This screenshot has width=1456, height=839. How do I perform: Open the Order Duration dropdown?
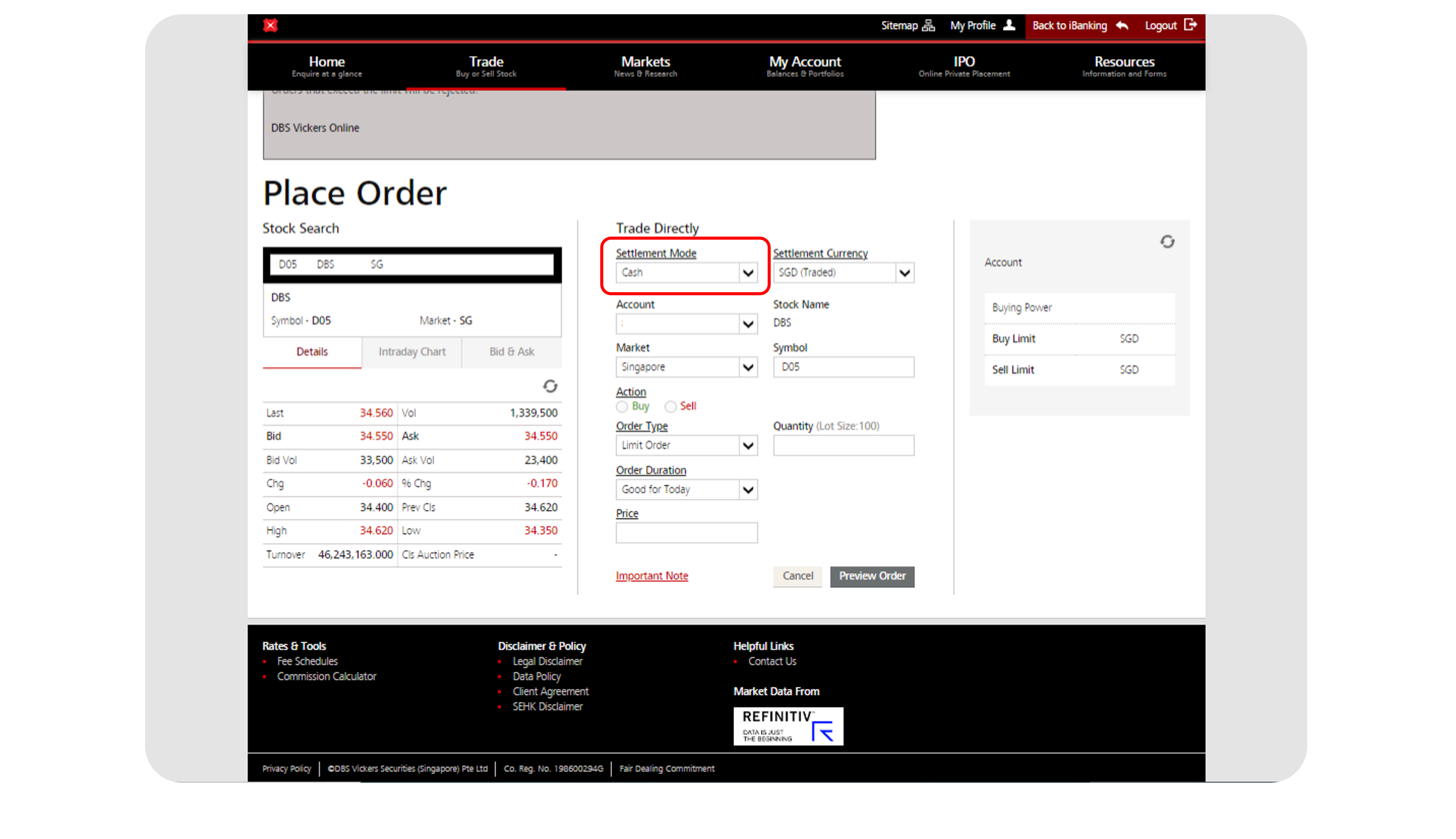click(x=687, y=490)
